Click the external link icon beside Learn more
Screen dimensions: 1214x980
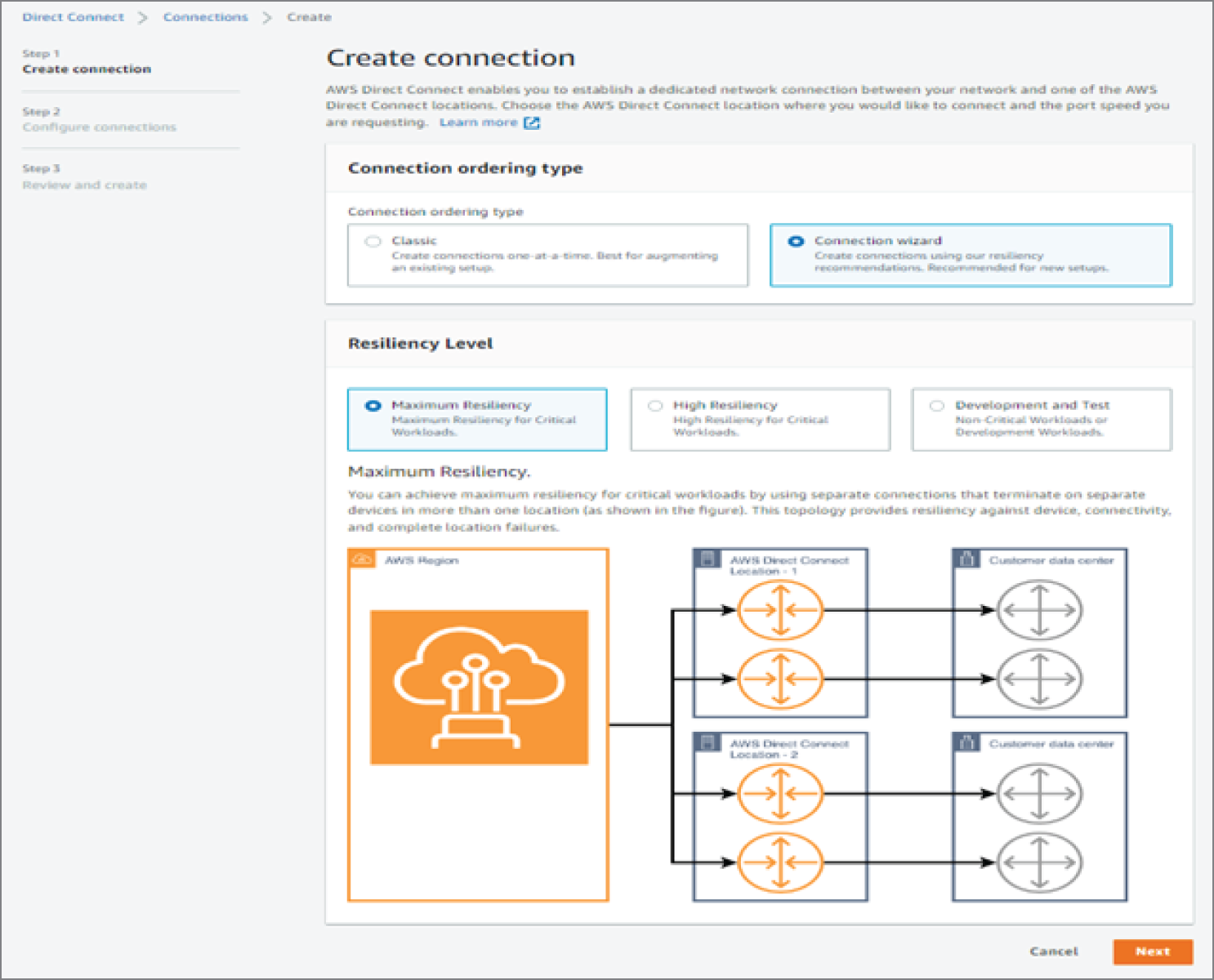[x=532, y=123]
